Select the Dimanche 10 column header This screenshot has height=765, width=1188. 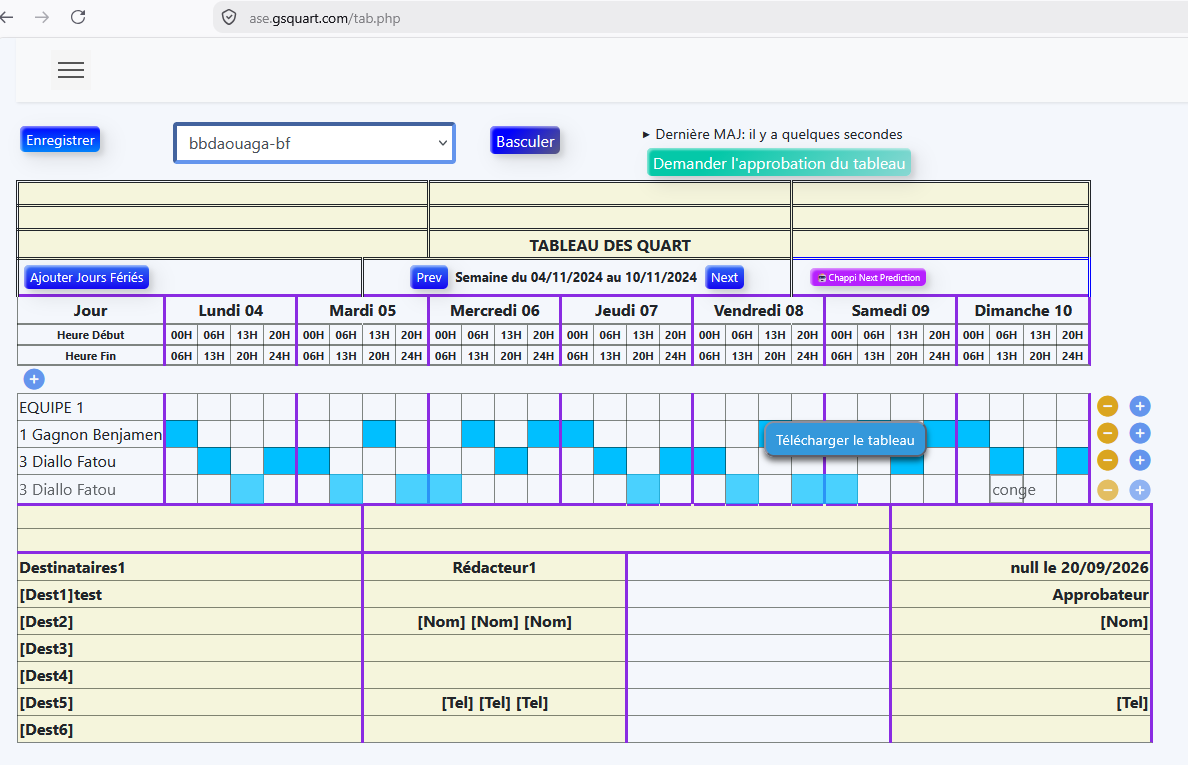[1023, 311]
